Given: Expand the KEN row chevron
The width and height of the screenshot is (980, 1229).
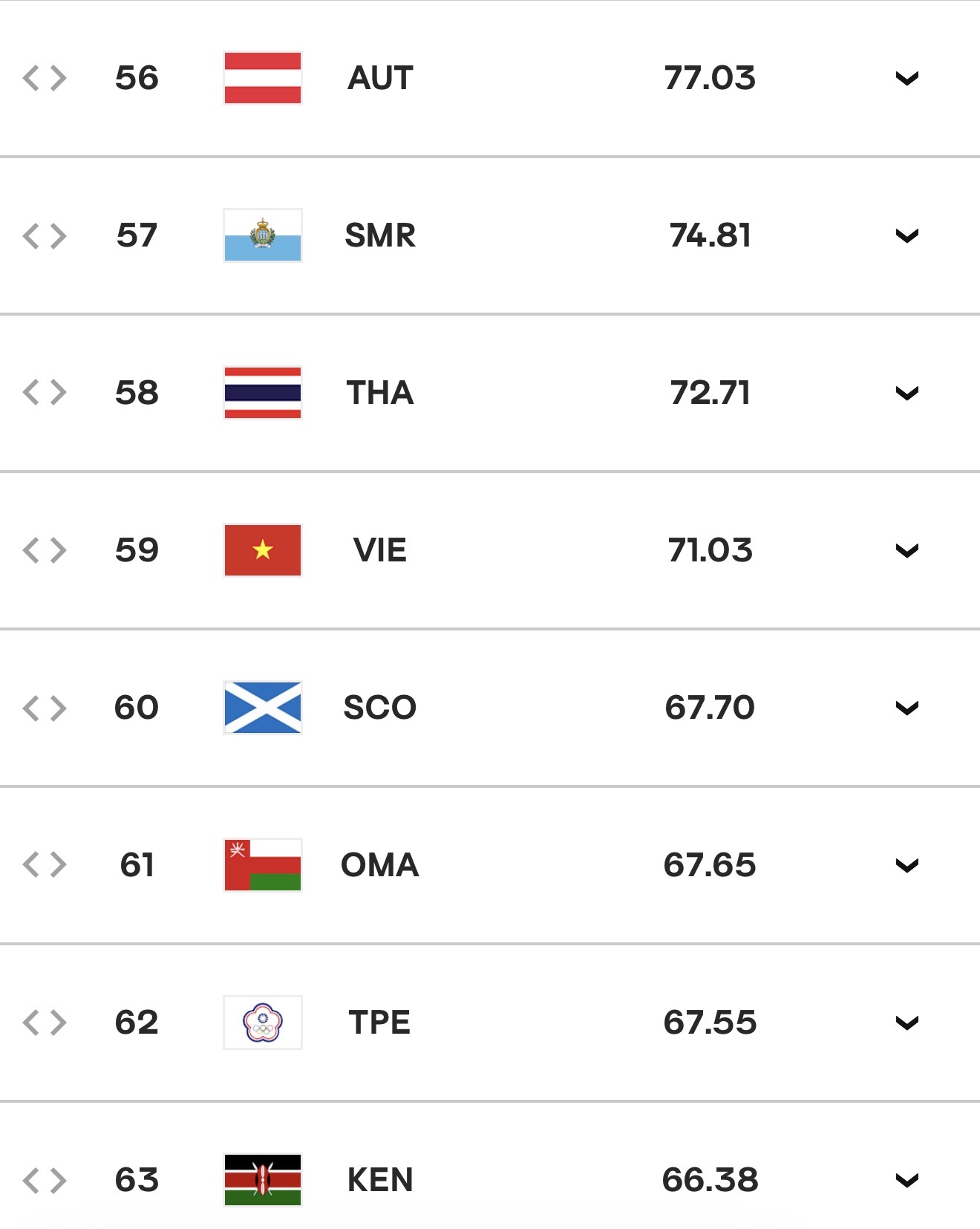Looking at the screenshot, I should pyautogui.click(x=907, y=1180).
